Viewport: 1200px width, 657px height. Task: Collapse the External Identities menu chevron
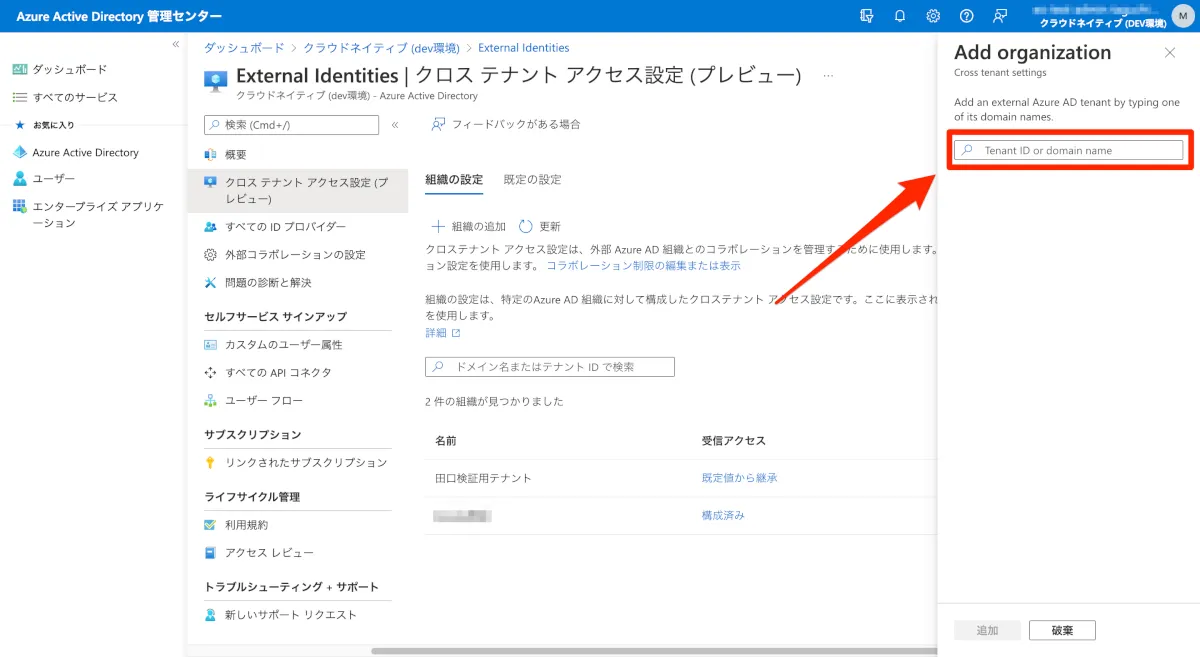coord(395,125)
